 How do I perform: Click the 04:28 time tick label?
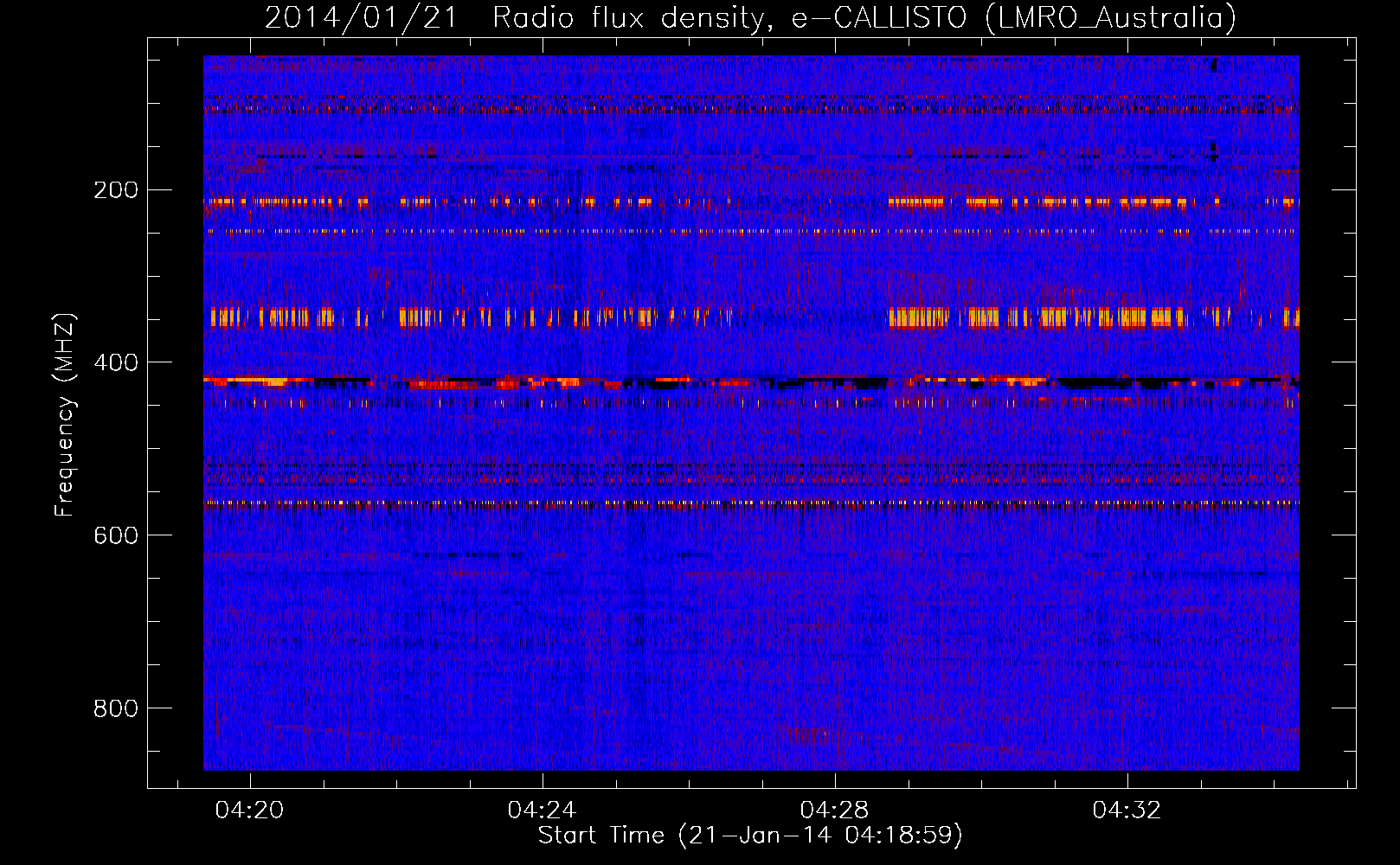point(835,810)
